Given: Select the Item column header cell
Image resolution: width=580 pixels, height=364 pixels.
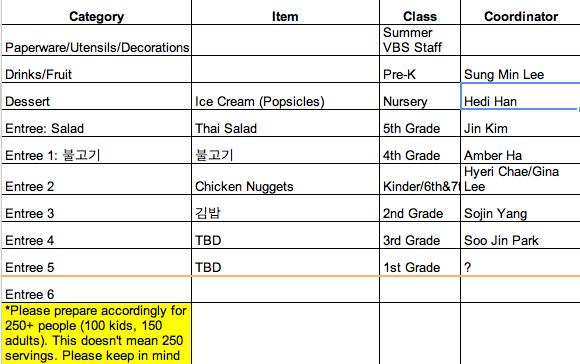Looking at the screenshot, I should tap(285, 13).
